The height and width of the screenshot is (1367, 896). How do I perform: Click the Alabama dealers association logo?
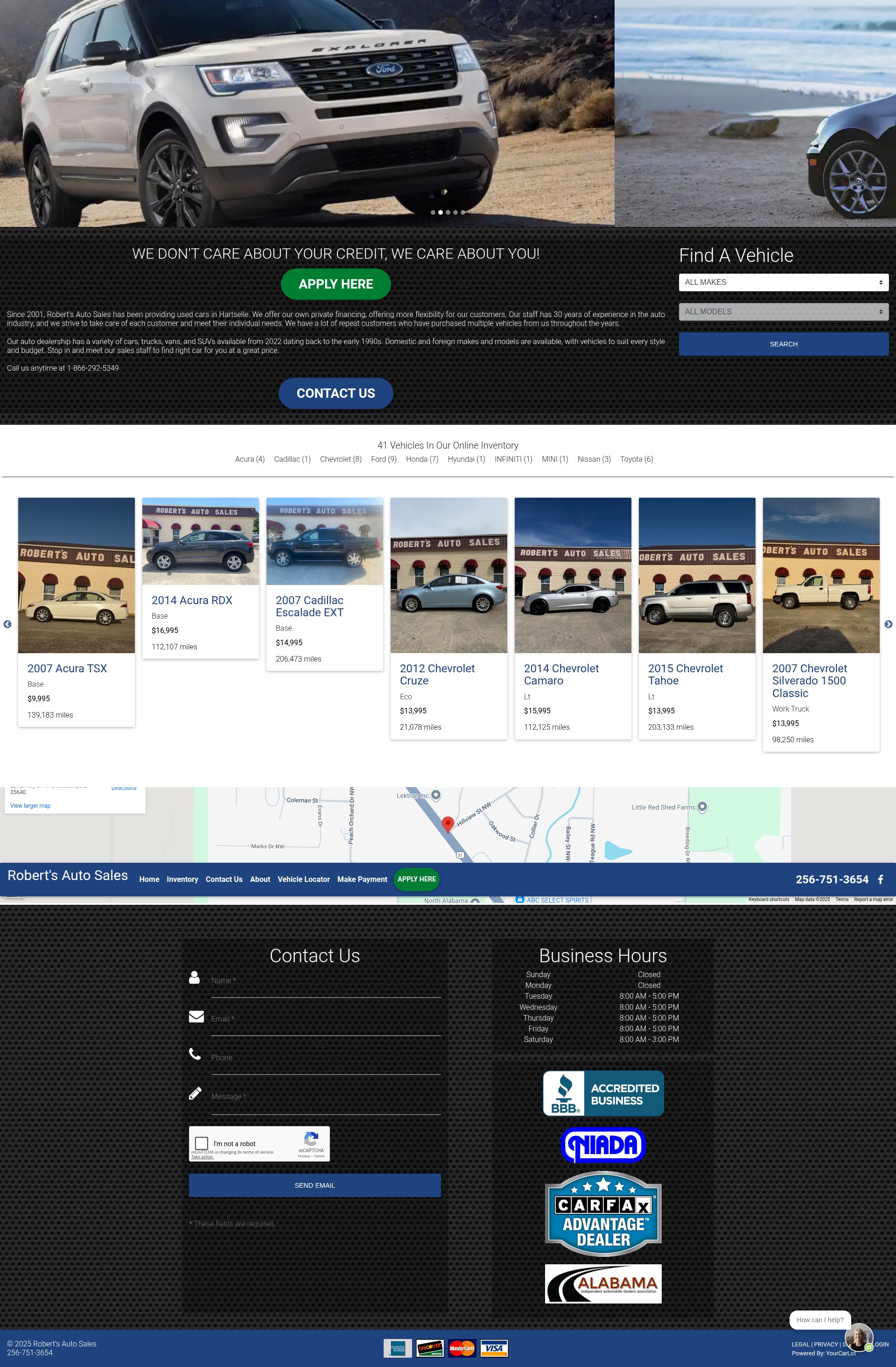(x=603, y=1284)
